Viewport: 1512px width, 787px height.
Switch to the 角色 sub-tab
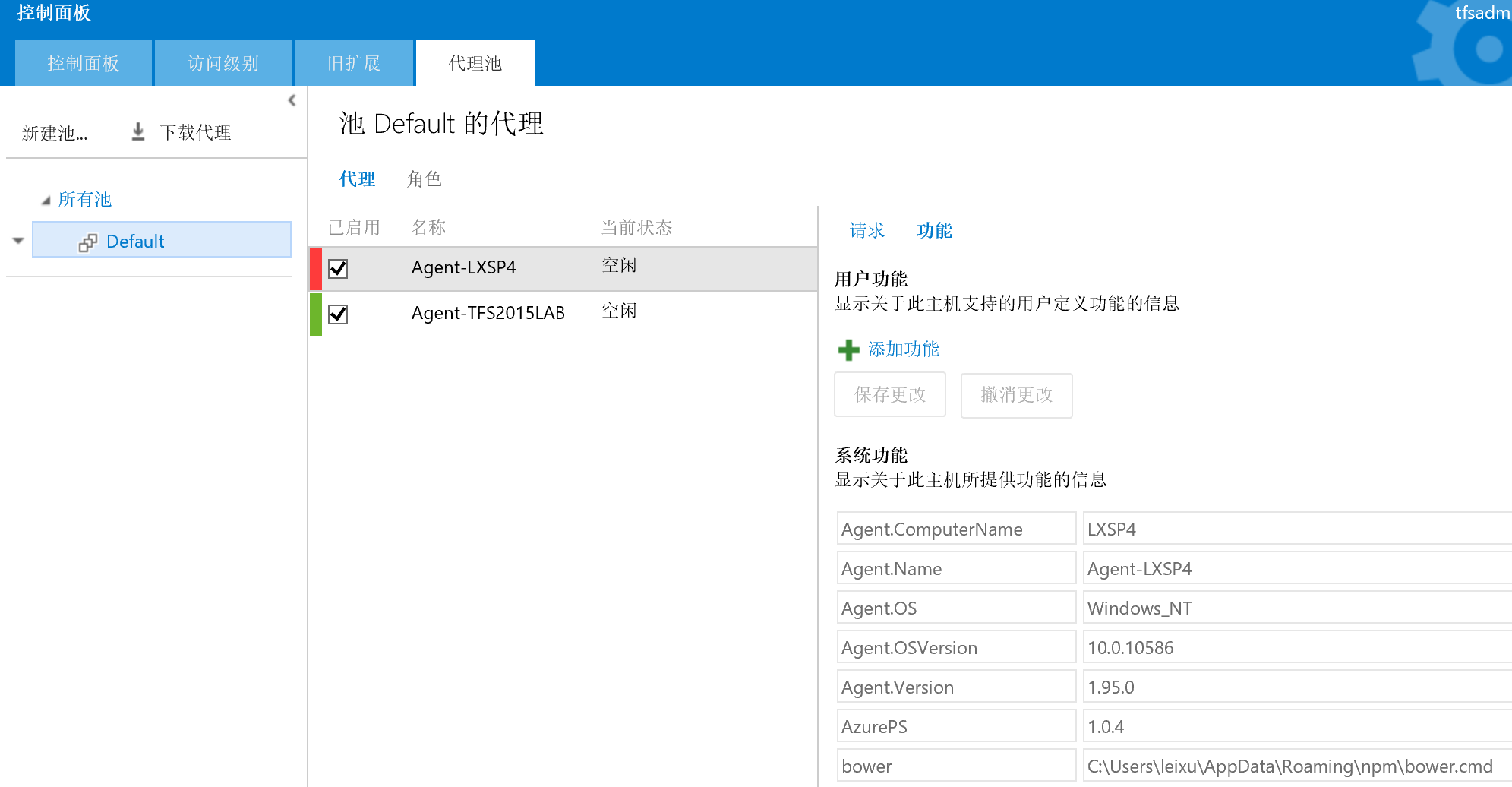pos(425,179)
